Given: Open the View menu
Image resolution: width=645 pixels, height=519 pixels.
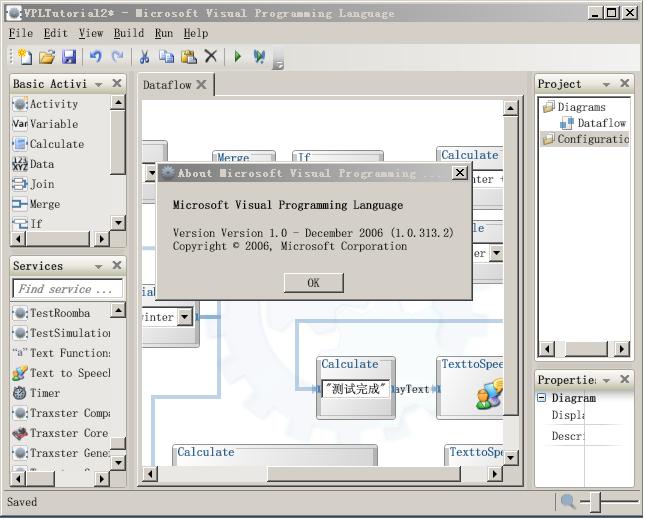Looking at the screenshot, I should (91, 33).
